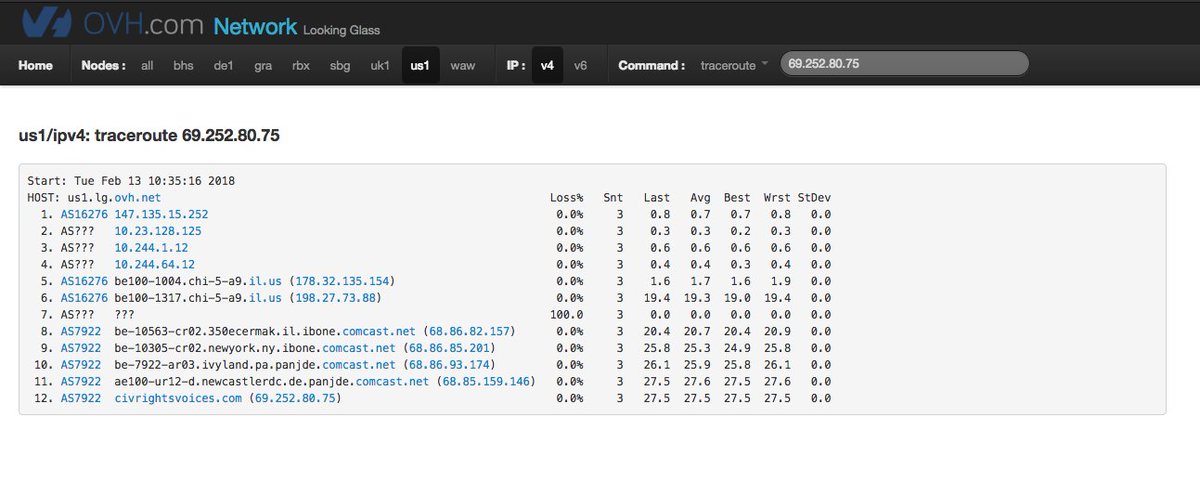Select the waw node
The width and height of the screenshot is (1200, 482).
coord(462,65)
